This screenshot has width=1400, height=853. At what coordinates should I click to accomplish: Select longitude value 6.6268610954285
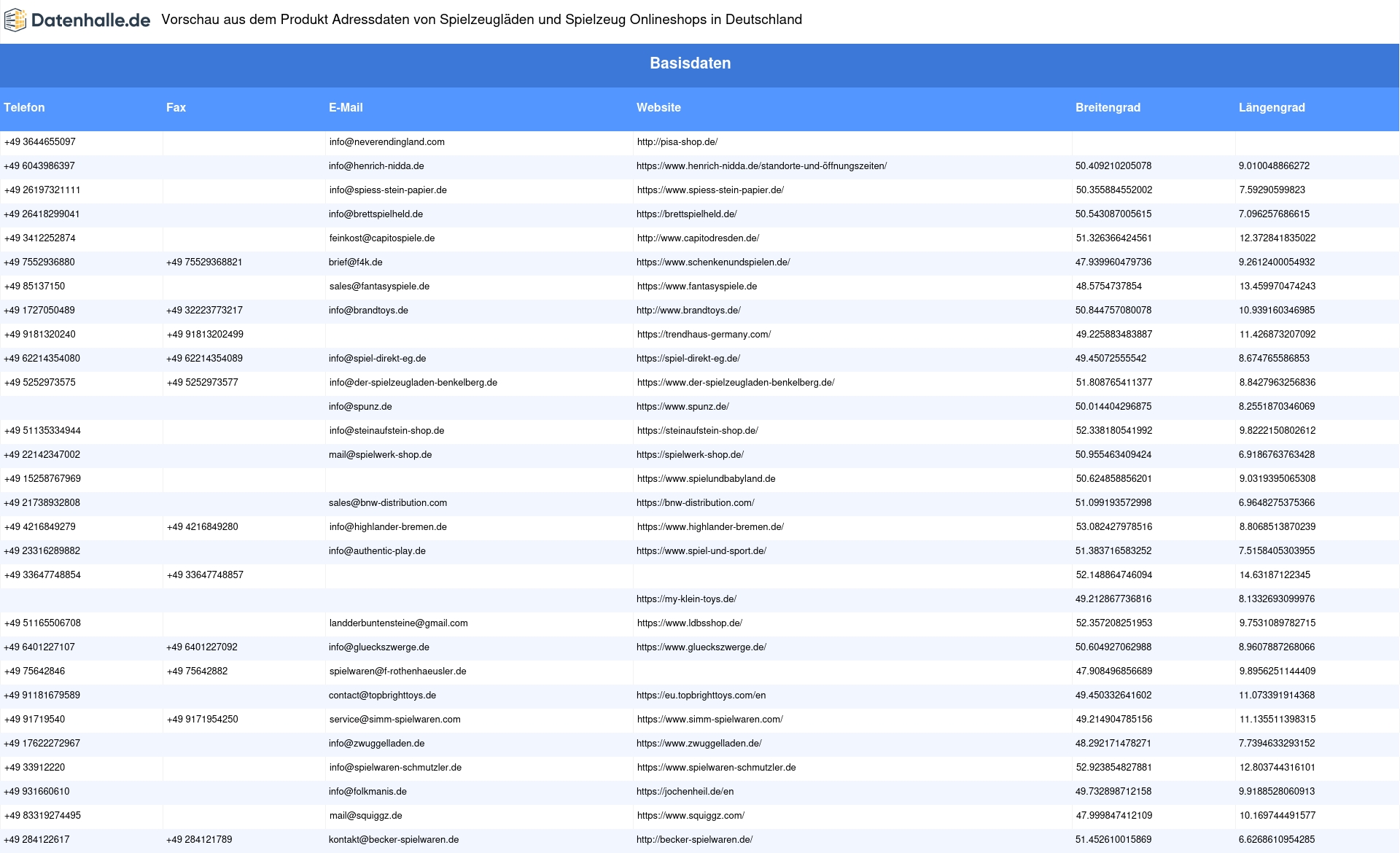pos(1277,840)
